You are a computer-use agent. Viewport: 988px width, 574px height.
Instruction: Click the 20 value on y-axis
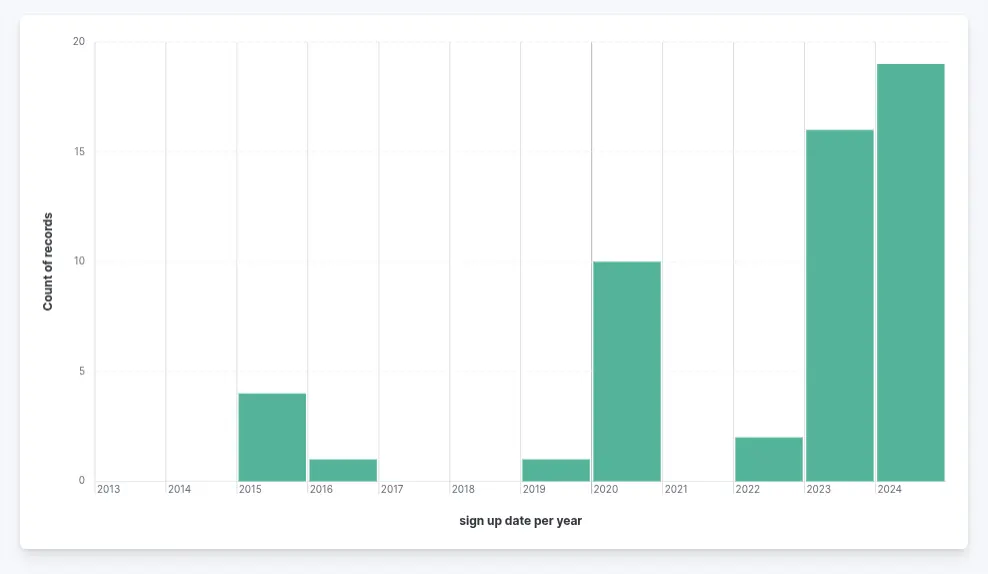[x=79, y=42]
